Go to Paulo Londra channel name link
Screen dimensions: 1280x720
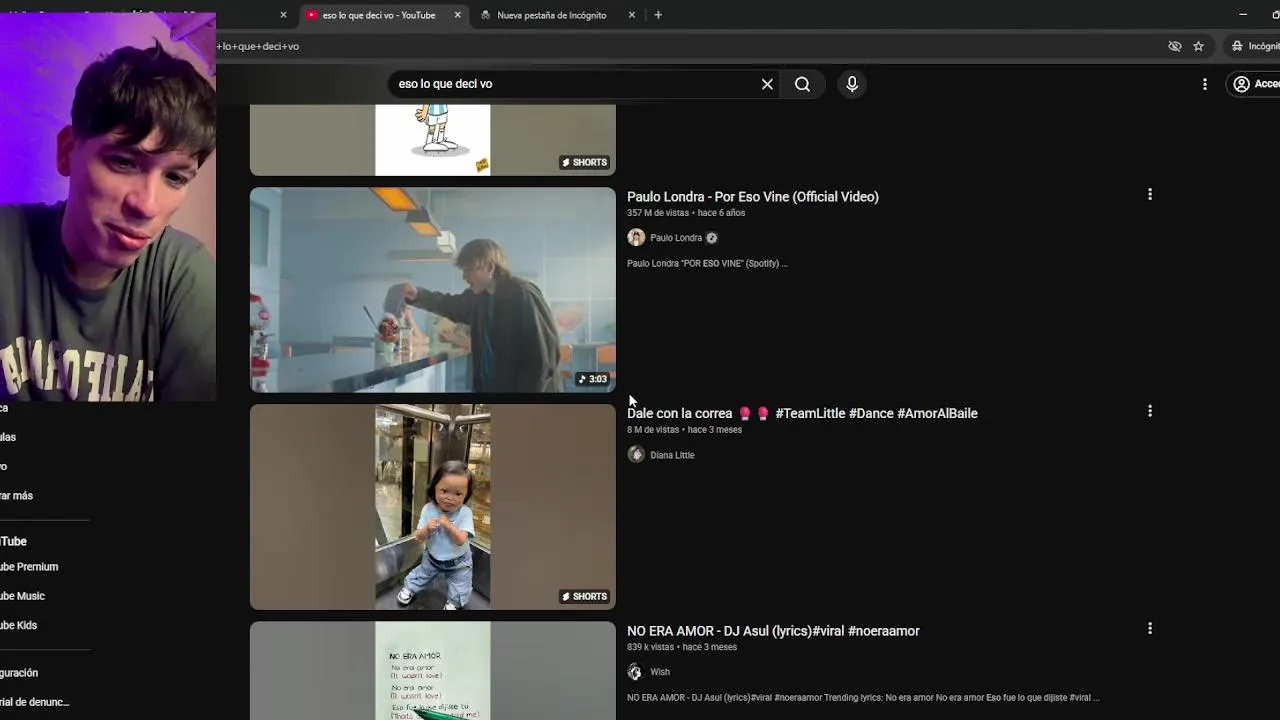point(676,238)
